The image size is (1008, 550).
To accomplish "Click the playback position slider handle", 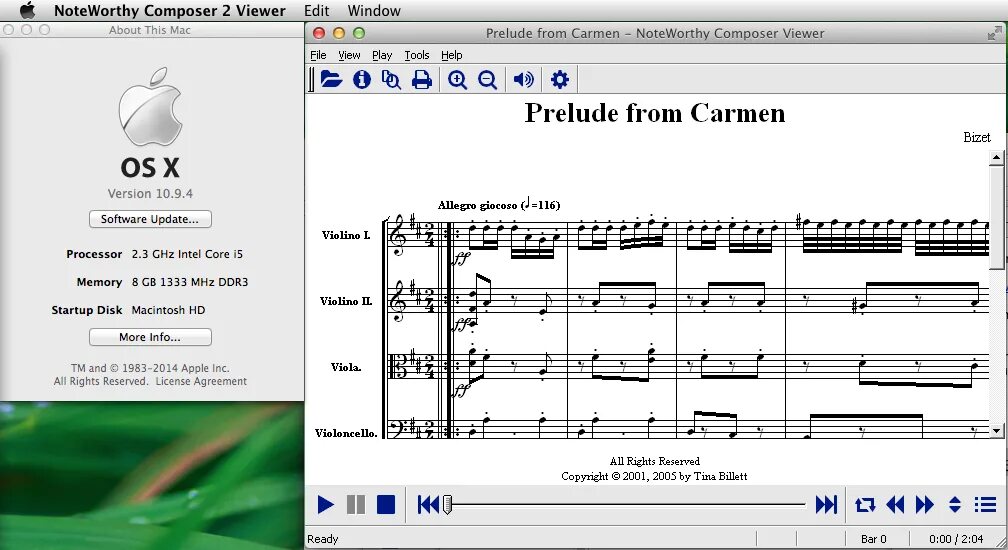I will [x=447, y=504].
